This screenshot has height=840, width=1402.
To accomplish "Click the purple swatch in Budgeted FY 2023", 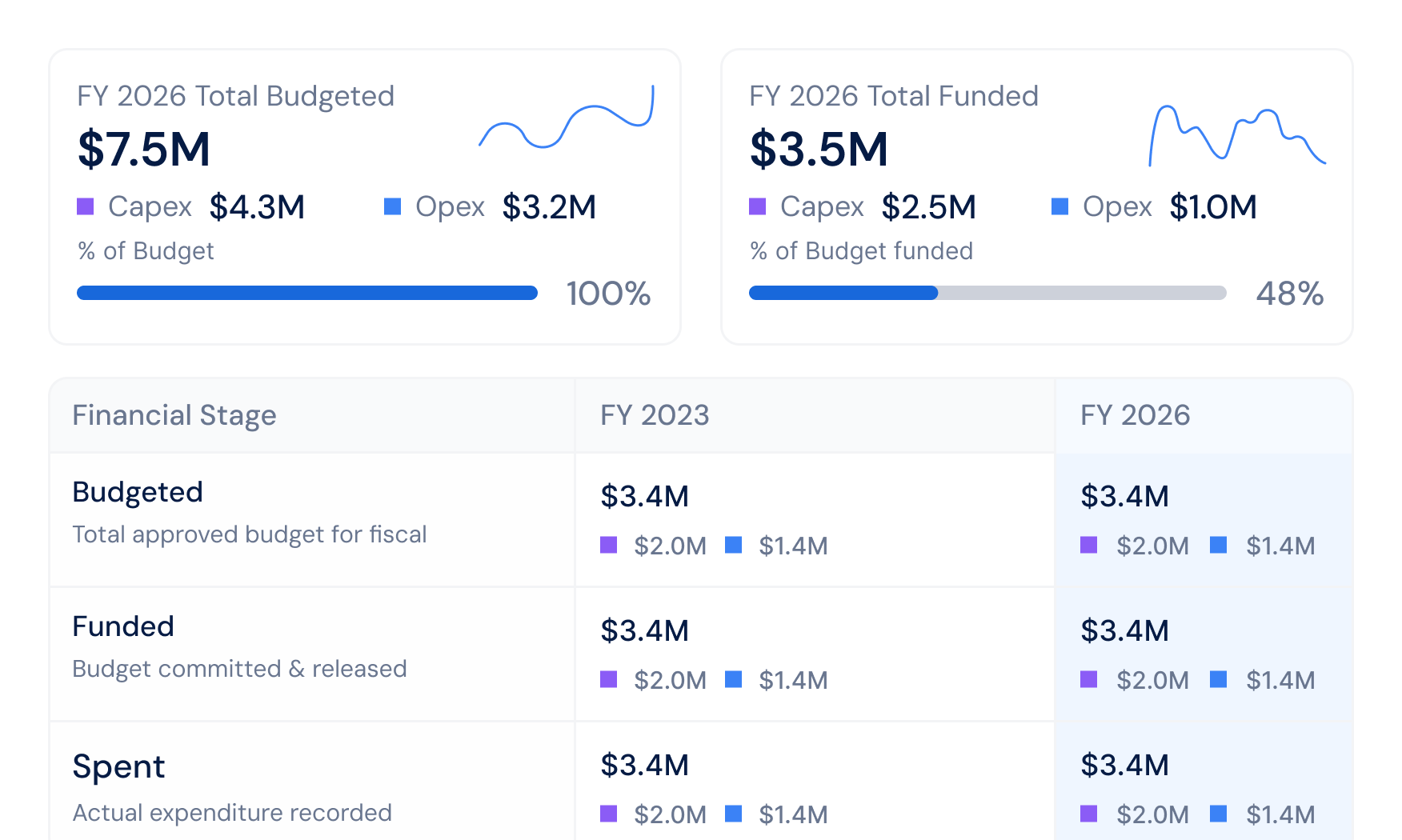I will click(x=609, y=545).
